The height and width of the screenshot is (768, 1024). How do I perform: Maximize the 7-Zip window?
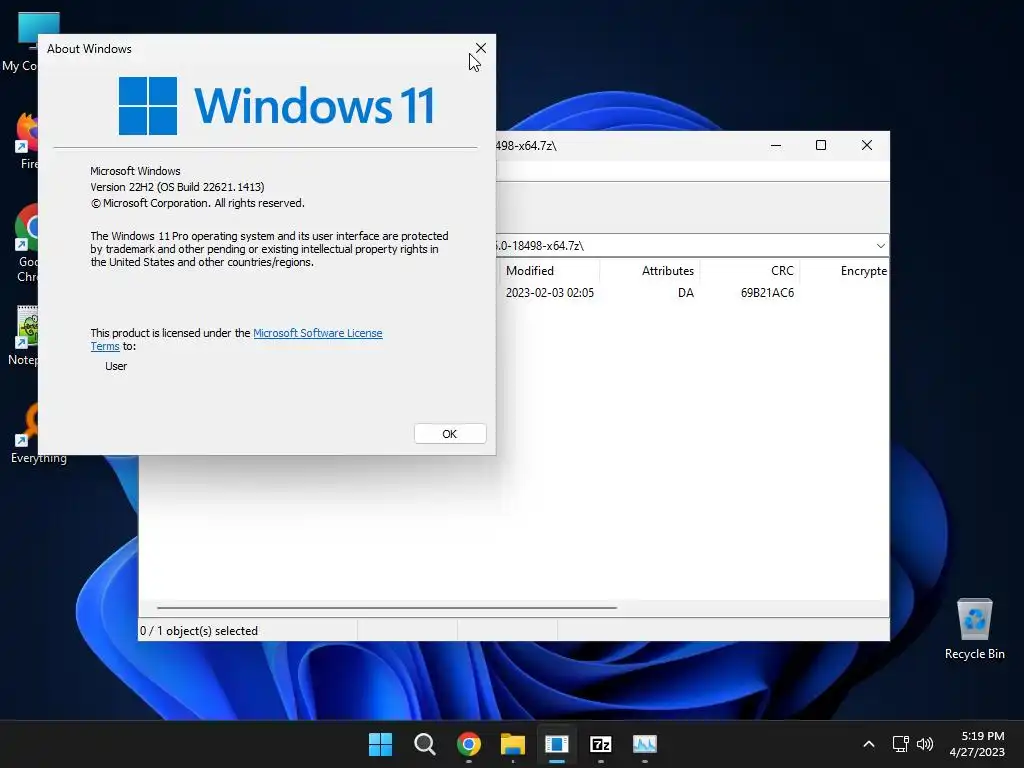click(821, 146)
